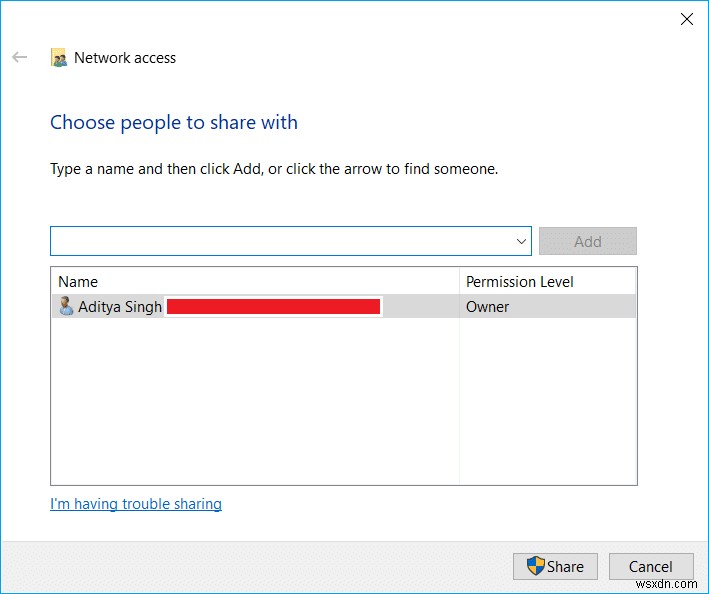The height and width of the screenshot is (594, 709).
Task: Click the Share button
Action: [x=555, y=566]
